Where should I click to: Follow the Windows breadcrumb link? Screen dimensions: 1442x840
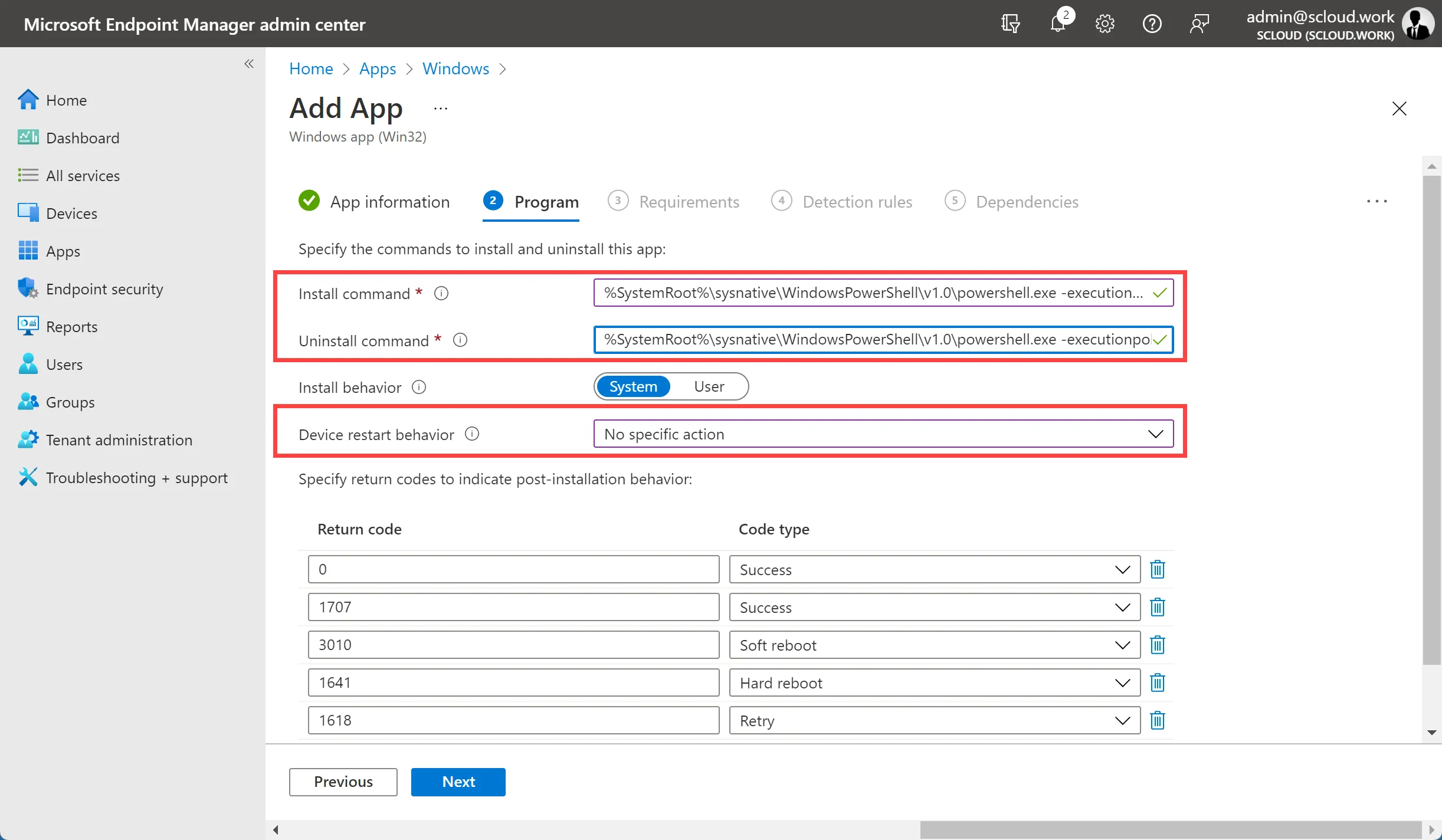[455, 69]
